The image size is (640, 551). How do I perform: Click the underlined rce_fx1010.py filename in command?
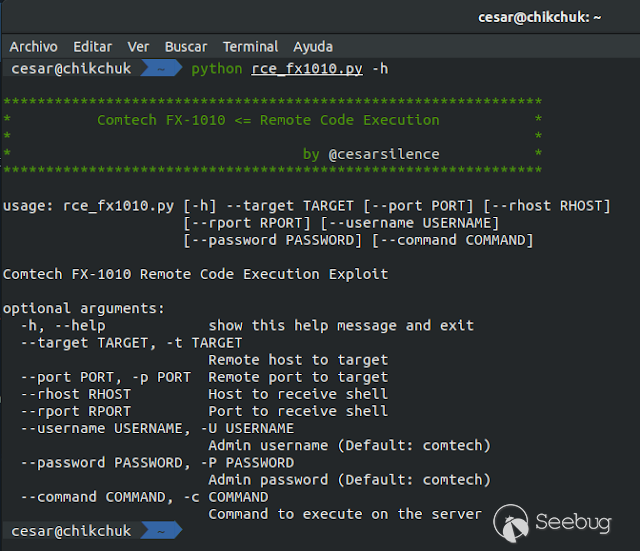307,69
